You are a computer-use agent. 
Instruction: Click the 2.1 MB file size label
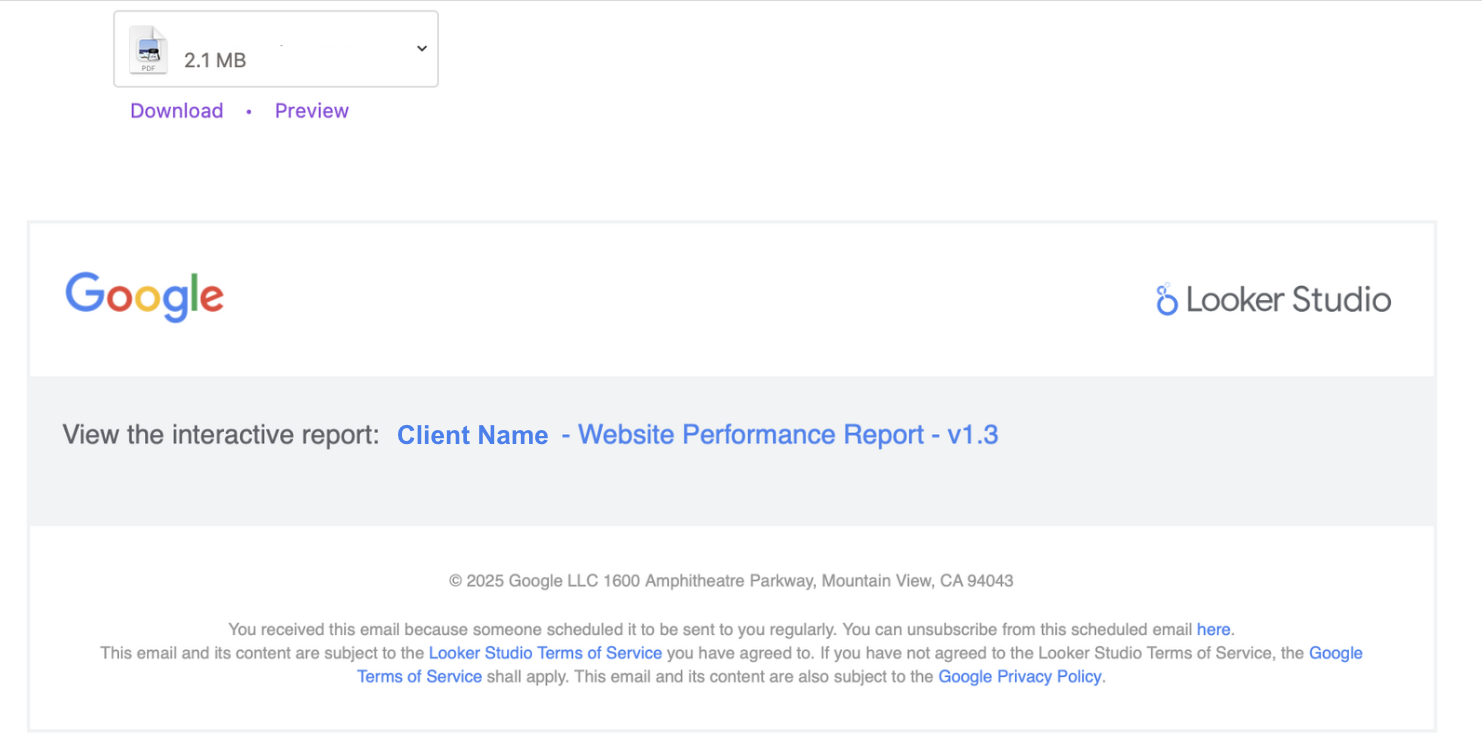[x=215, y=60]
